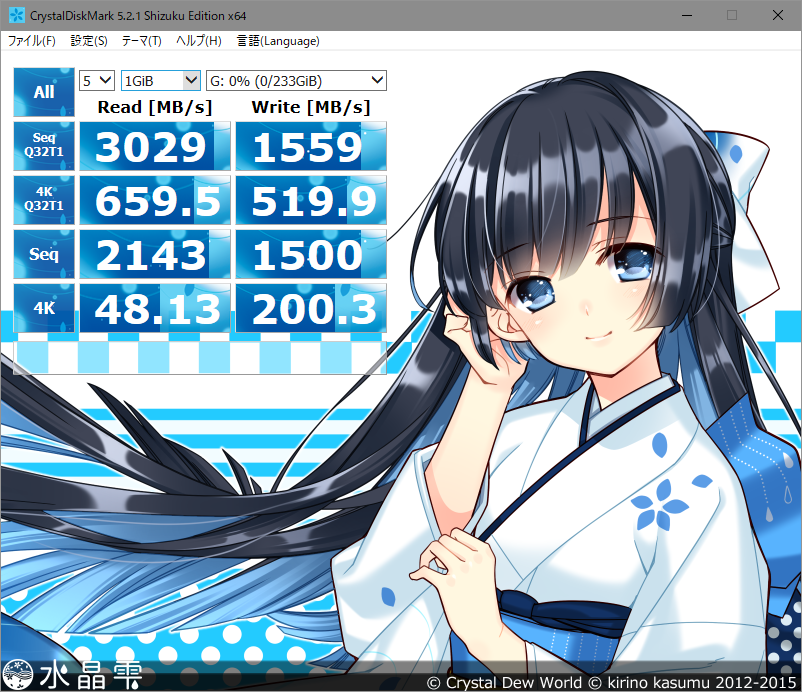Run the Seq sequential test
Screen dimensions: 802x692
tap(43, 254)
